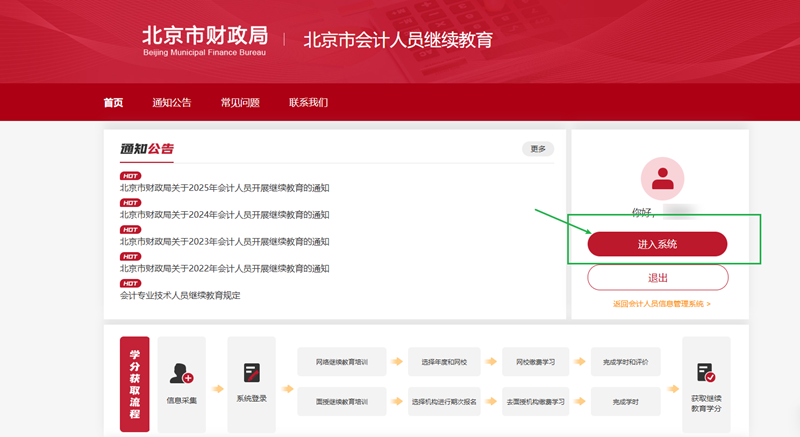This screenshot has width=800, height=437.
Task: Click the HOT badge above 会计专业技术人员继续教育规定
Action: coord(131,284)
